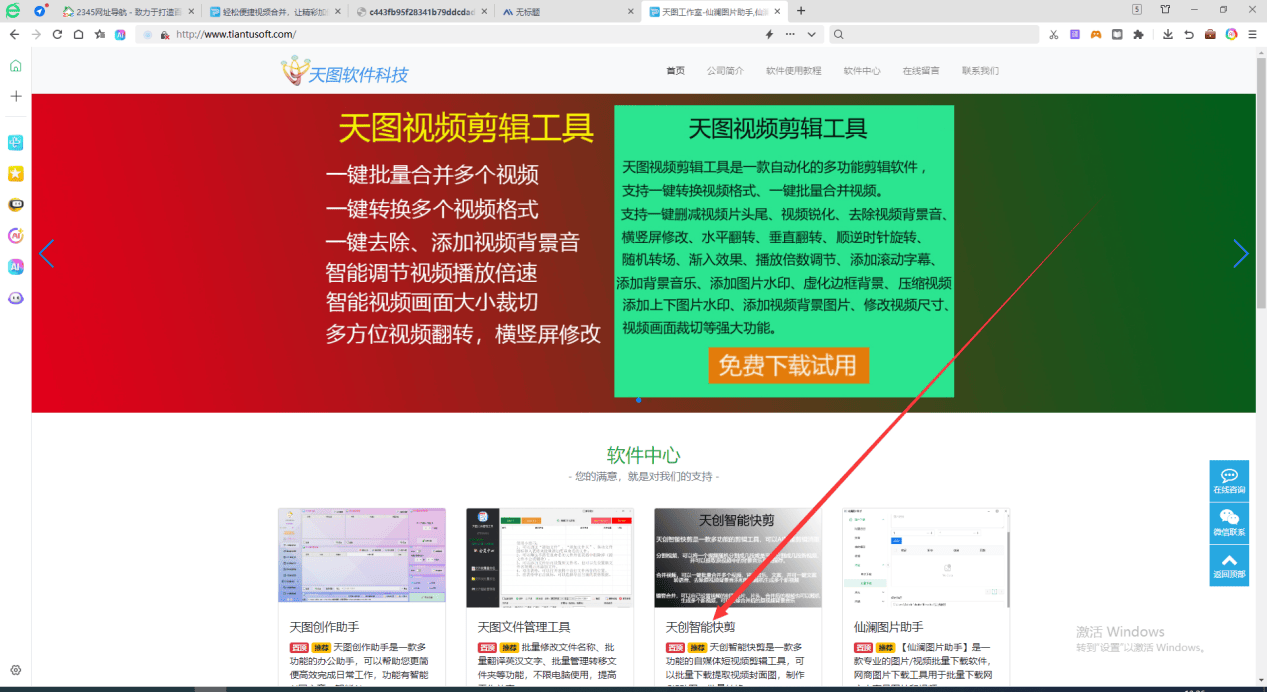Click the 返回顶部 floating button
Screen dimensions: 1267x692
coord(1229,565)
